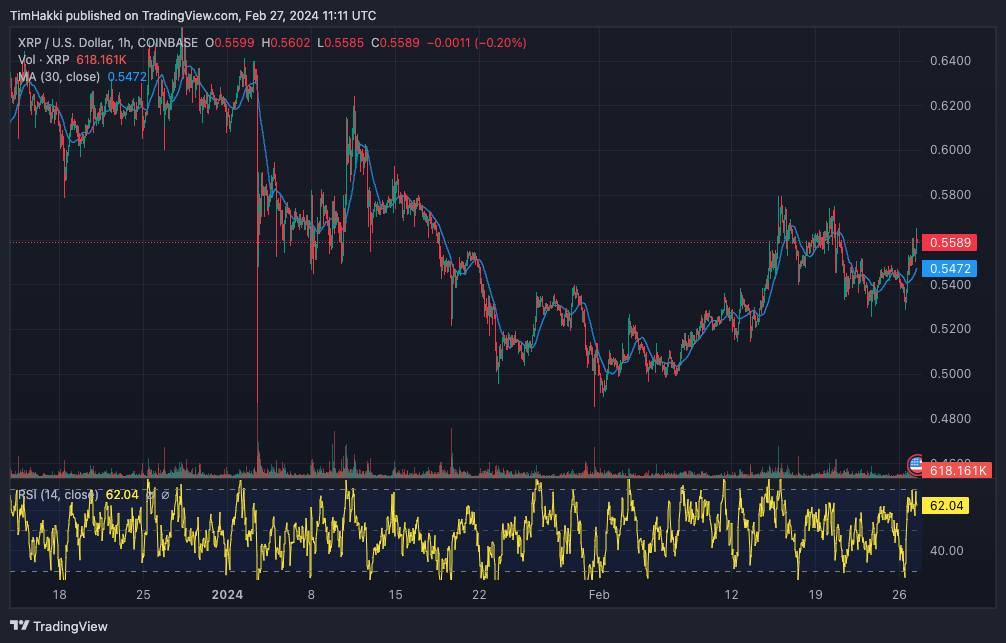Click the 19 date on the time axis
The height and width of the screenshot is (643, 1006).
tap(815, 595)
